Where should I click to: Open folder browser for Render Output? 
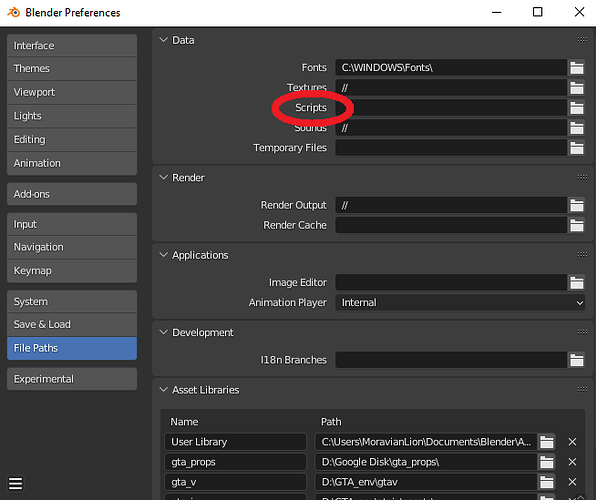point(576,205)
